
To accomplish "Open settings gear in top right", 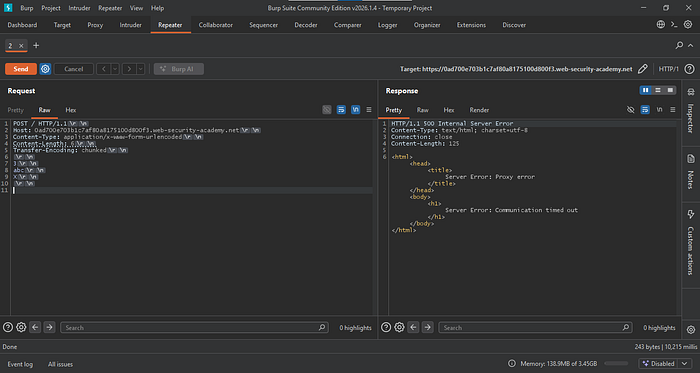I will click(688, 25).
